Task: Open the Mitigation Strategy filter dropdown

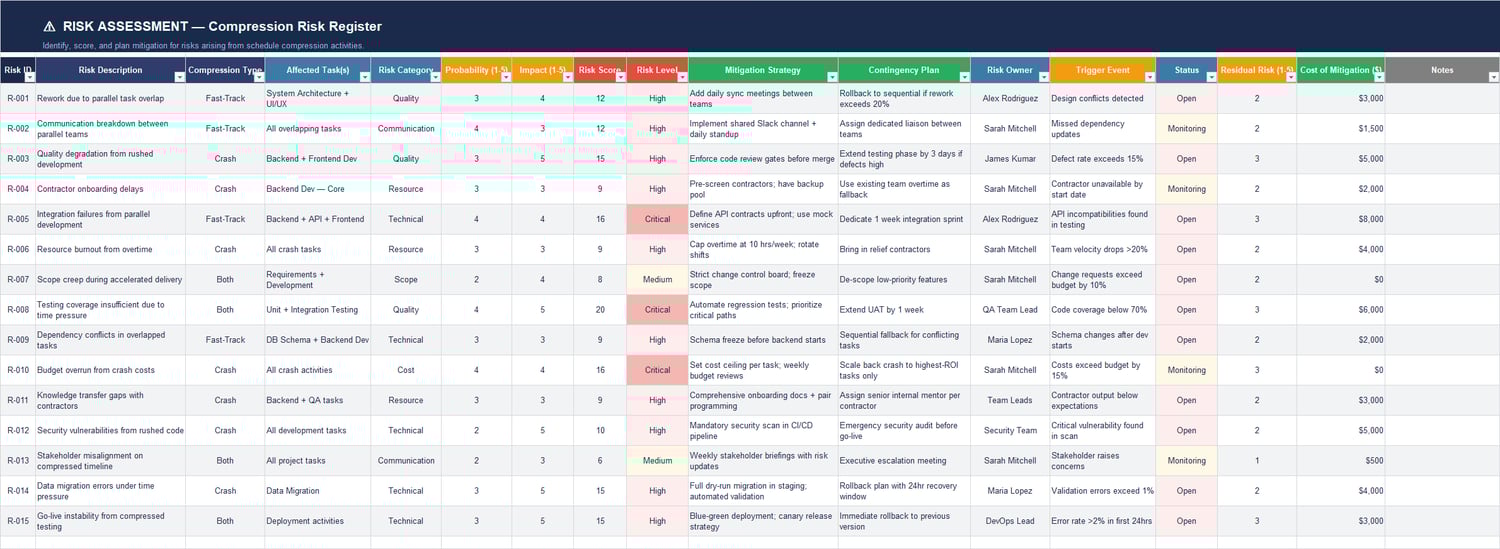Action: tap(831, 76)
